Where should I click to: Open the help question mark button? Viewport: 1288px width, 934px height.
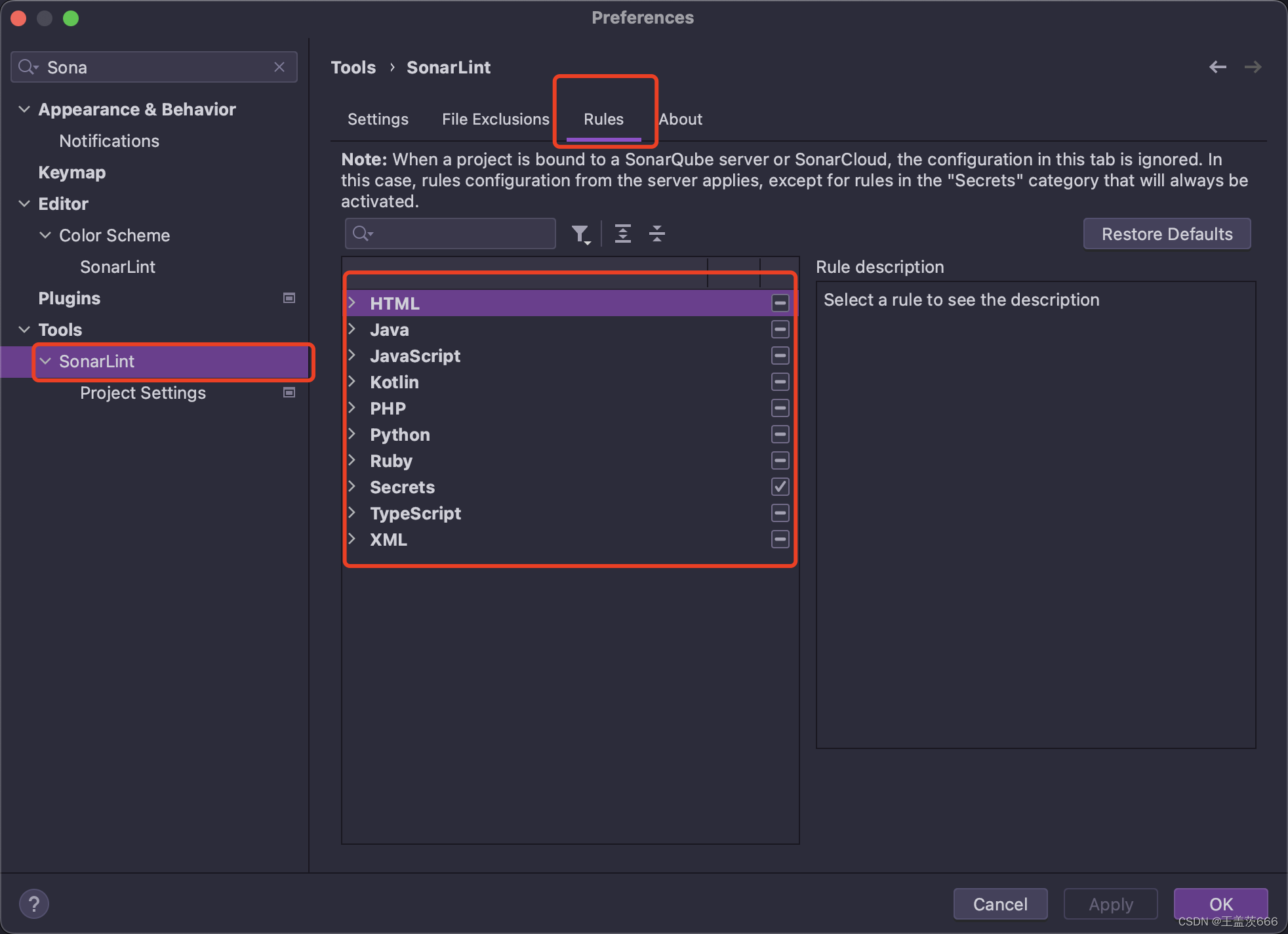[34, 904]
